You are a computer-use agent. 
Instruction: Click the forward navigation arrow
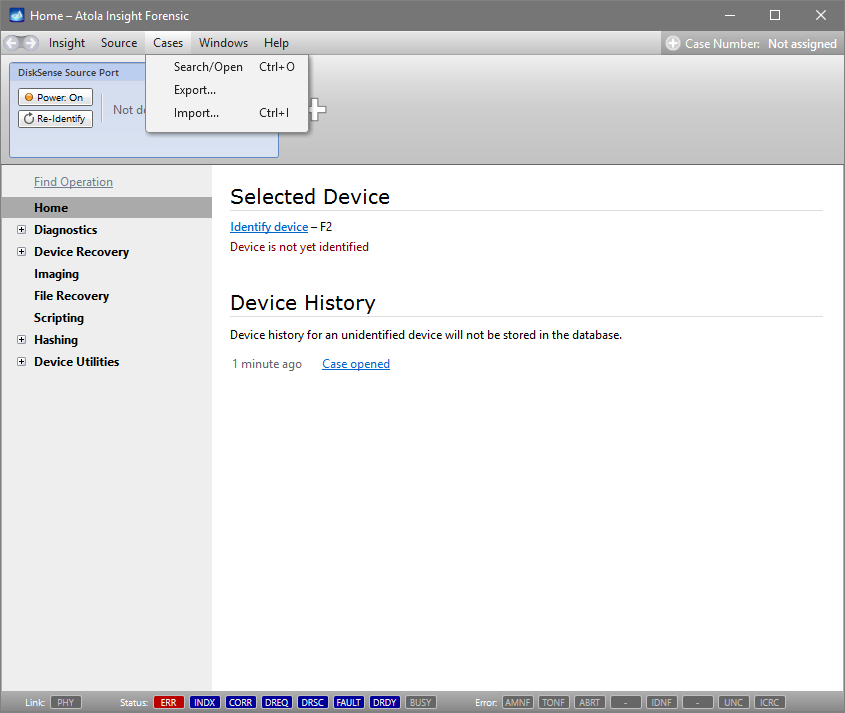pos(31,43)
